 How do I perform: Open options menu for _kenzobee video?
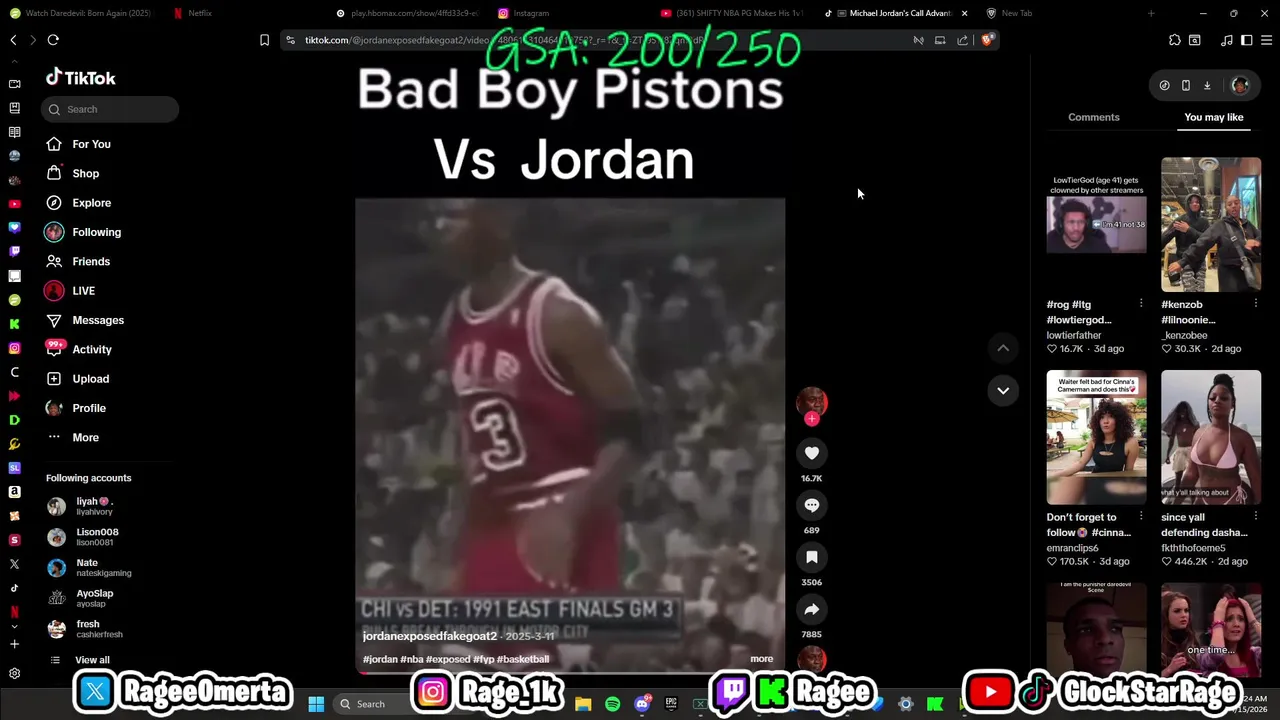1255,304
